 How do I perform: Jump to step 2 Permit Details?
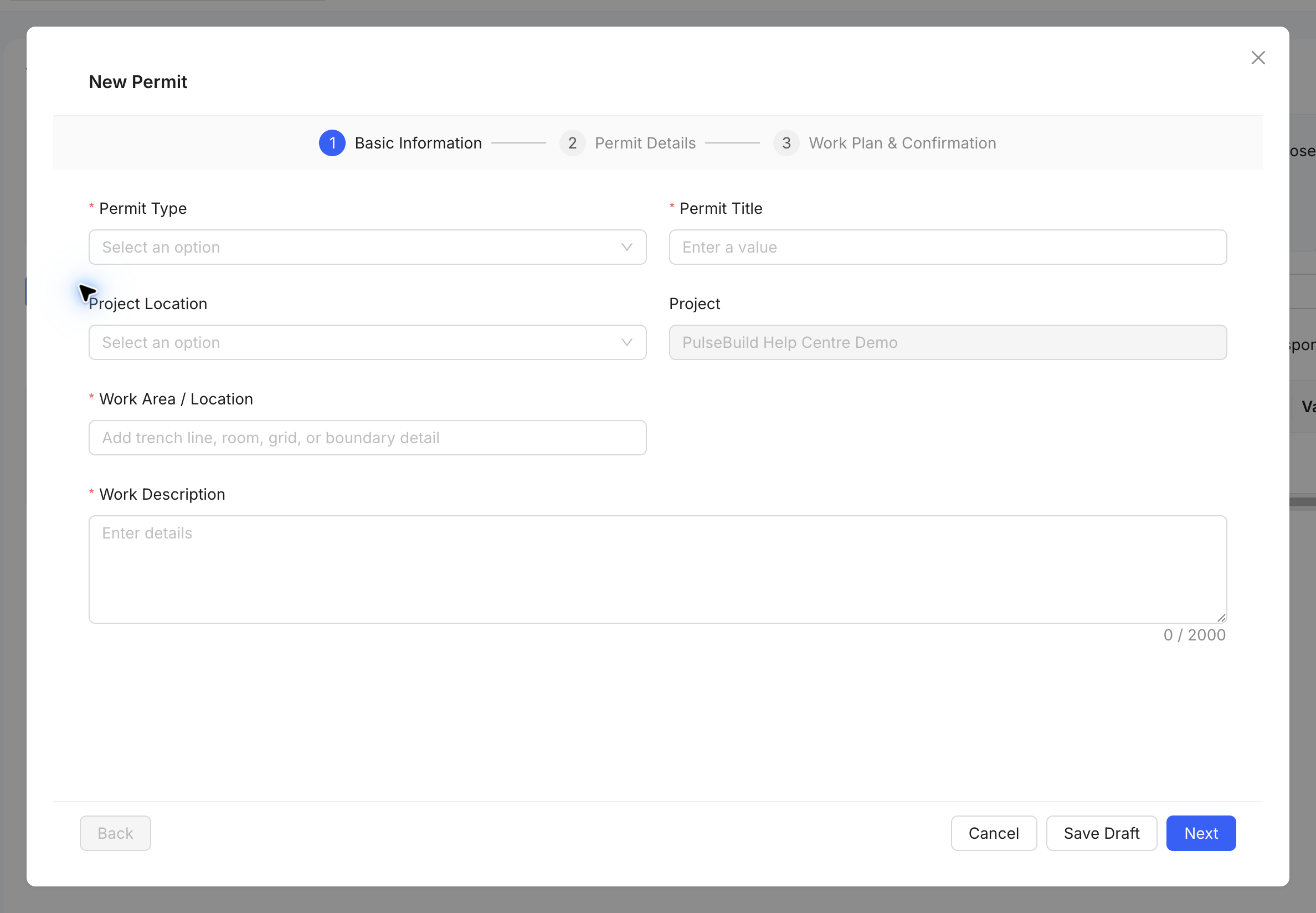(x=628, y=143)
